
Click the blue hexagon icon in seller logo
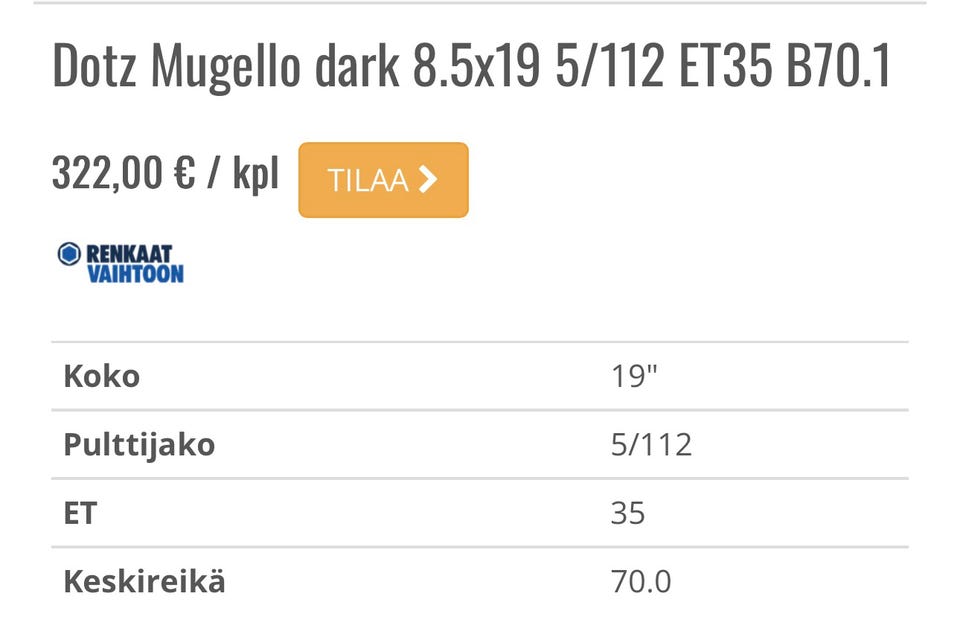[x=68, y=254]
